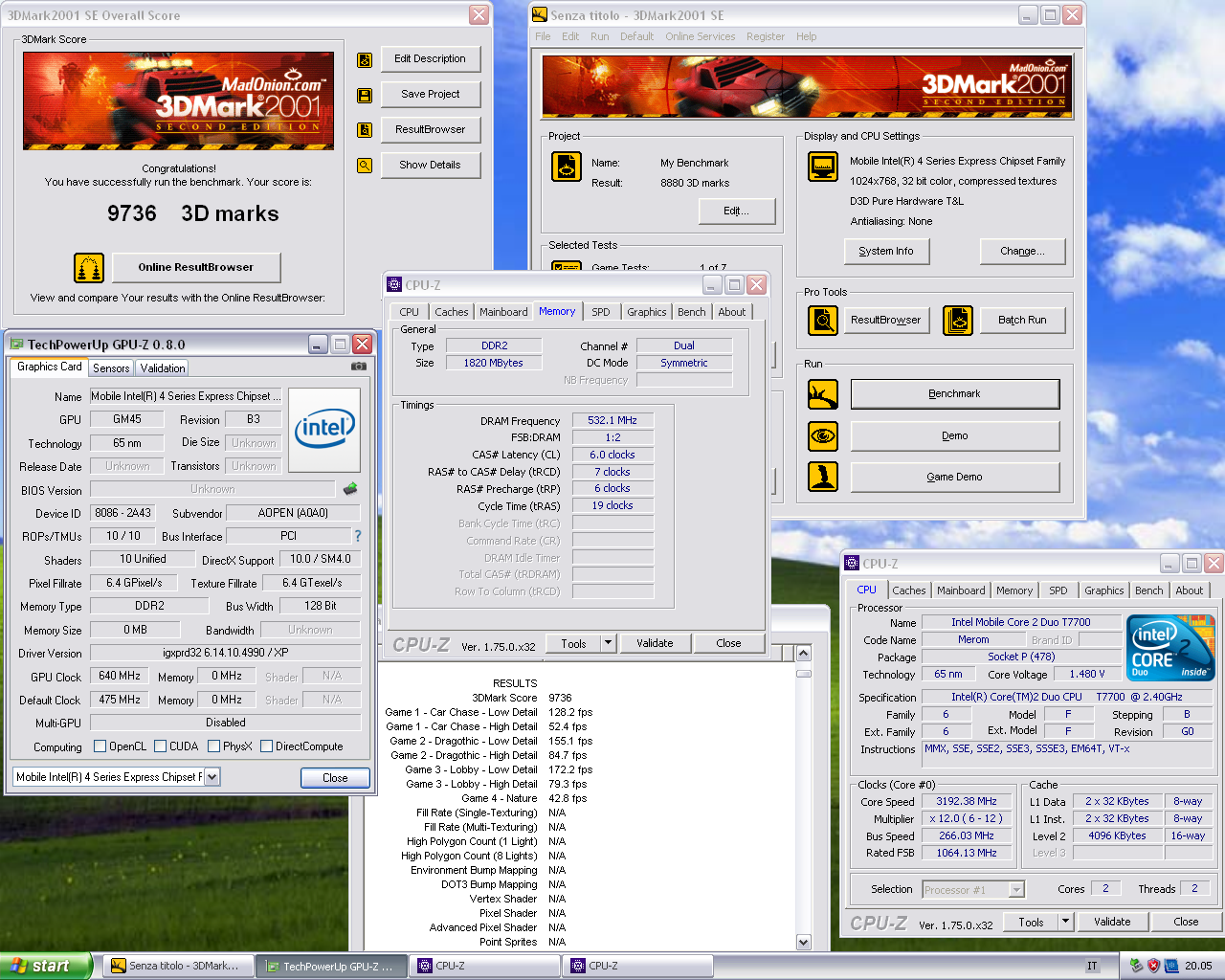The width and height of the screenshot is (1225, 980).
Task: Open the File menu in 3DMark
Action: tap(543, 36)
